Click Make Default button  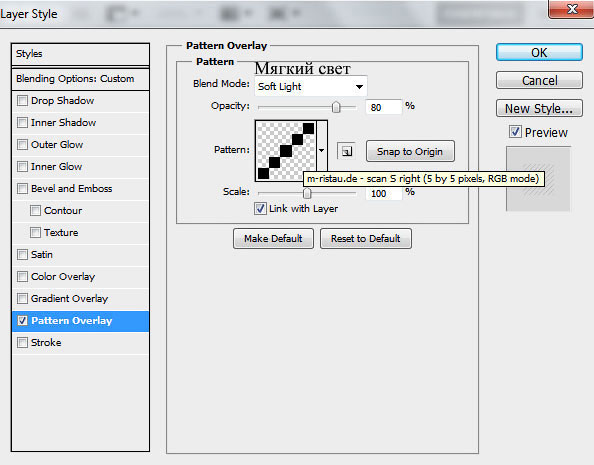pyautogui.click(x=273, y=238)
